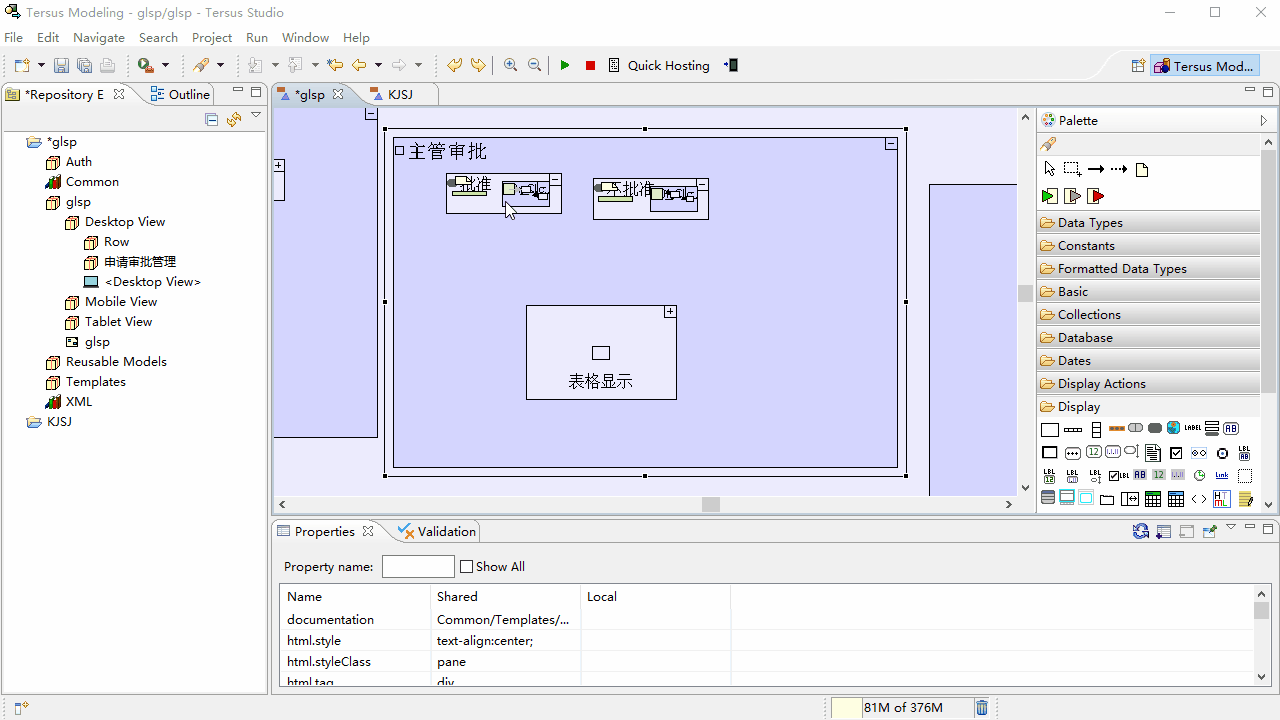This screenshot has width=1280, height=720.
Task: Select the Marquee tool in Palette
Action: (x=1072, y=169)
